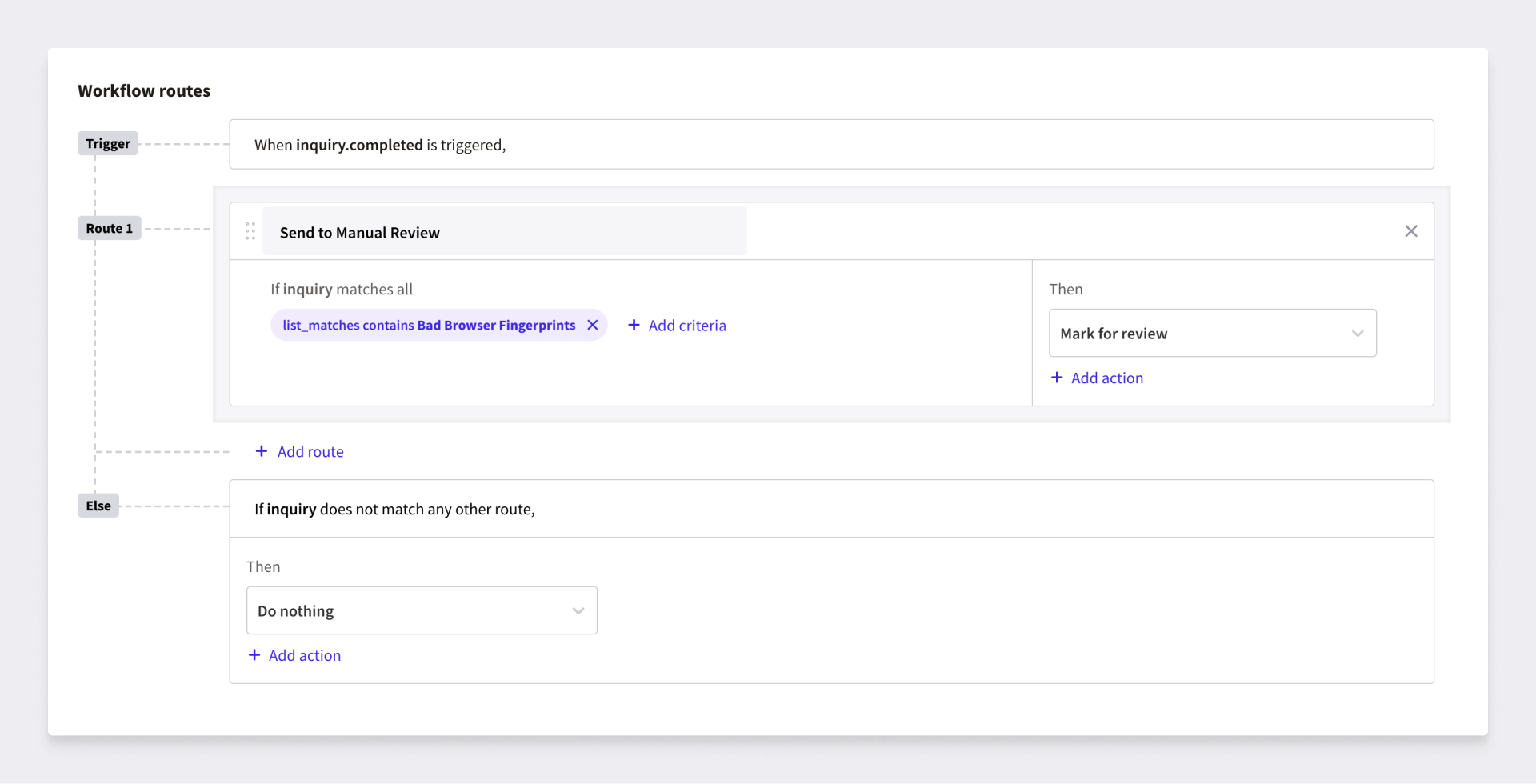Open the Mark for review chevron
This screenshot has height=784, width=1536.
(x=1357, y=333)
